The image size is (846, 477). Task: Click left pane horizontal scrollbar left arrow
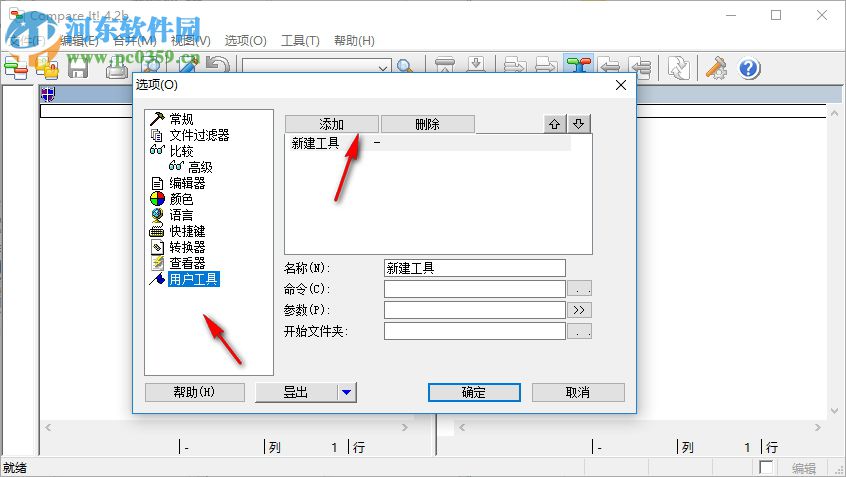(x=48, y=427)
